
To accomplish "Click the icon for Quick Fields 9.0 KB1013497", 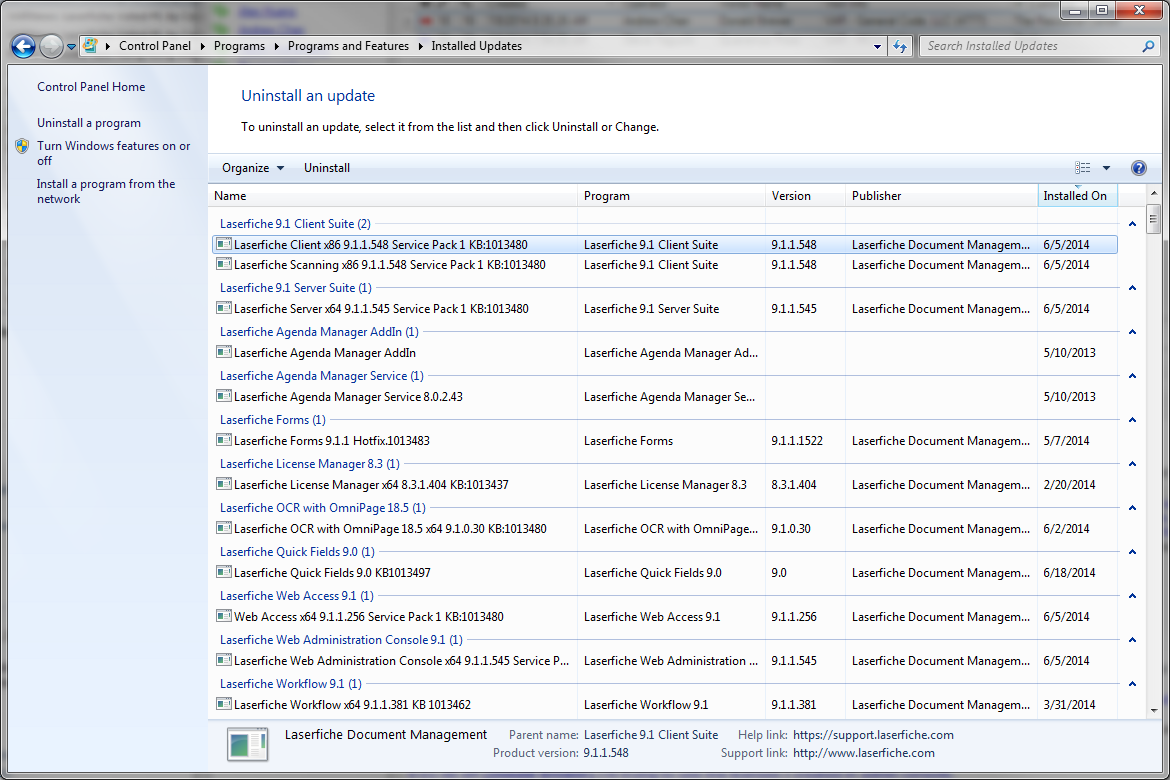I will pyautogui.click(x=223, y=572).
